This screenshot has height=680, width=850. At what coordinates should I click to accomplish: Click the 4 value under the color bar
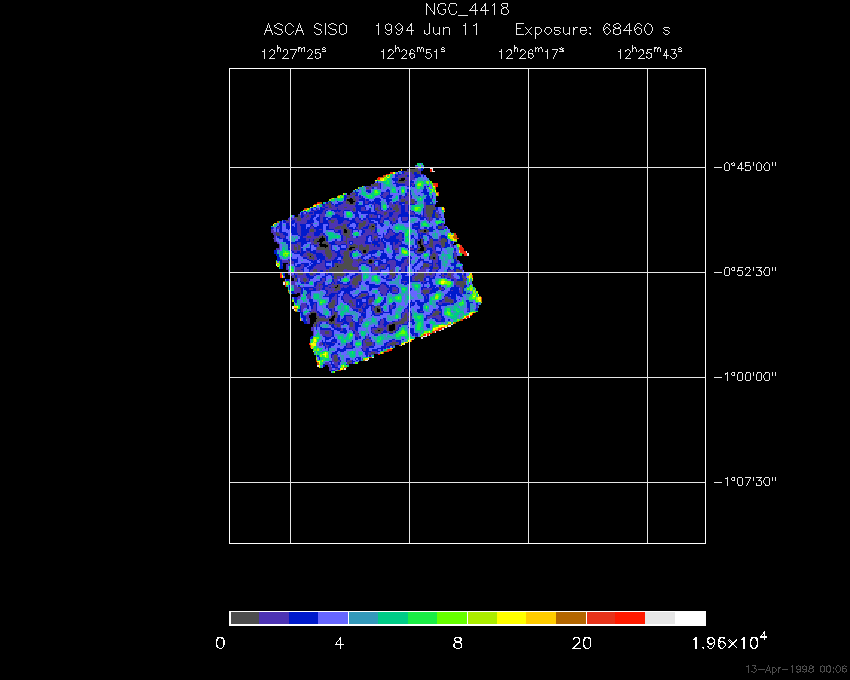coord(339,644)
